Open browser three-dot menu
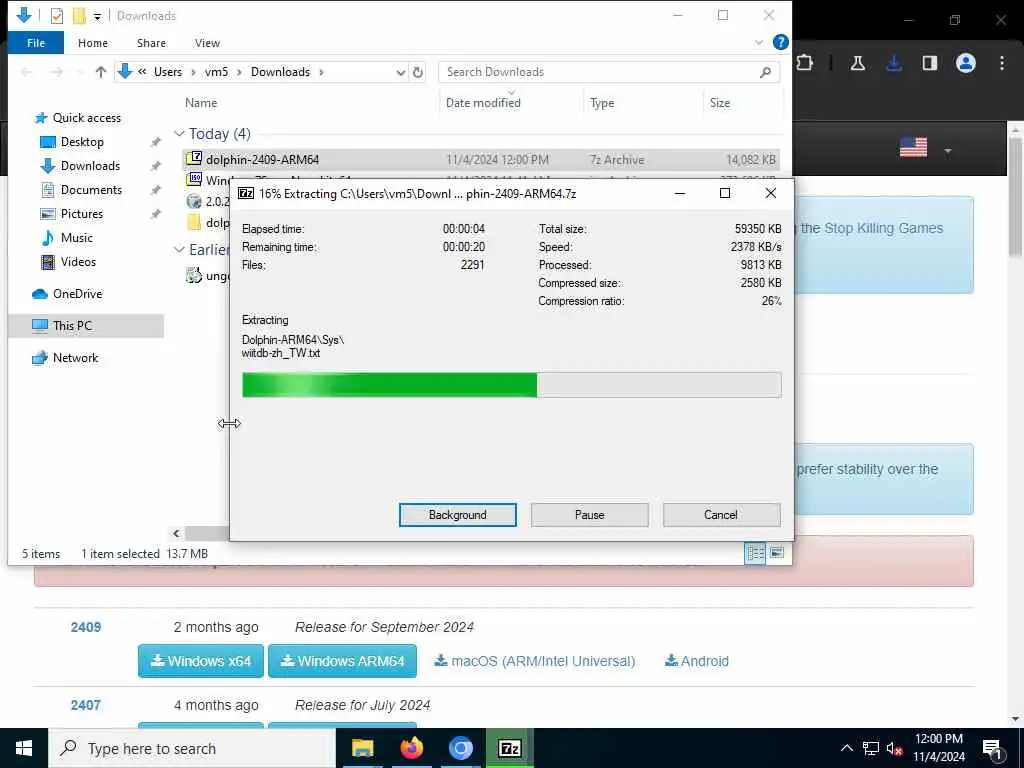The image size is (1024, 768). pyautogui.click(x=1002, y=63)
